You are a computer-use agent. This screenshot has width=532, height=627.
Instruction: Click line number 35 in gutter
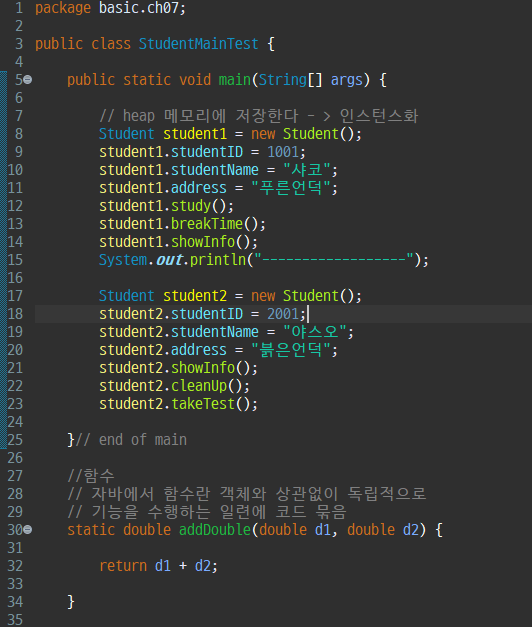click(x=15, y=620)
